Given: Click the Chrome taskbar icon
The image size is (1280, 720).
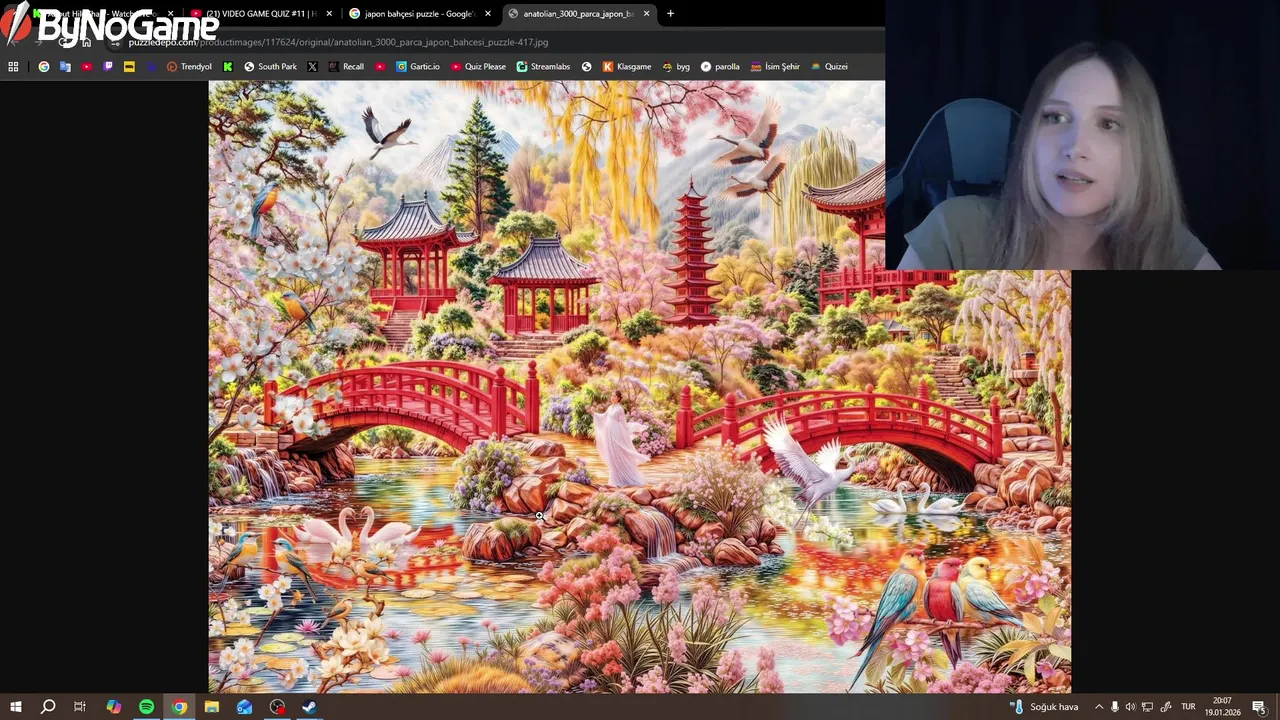Looking at the screenshot, I should pos(179,707).
